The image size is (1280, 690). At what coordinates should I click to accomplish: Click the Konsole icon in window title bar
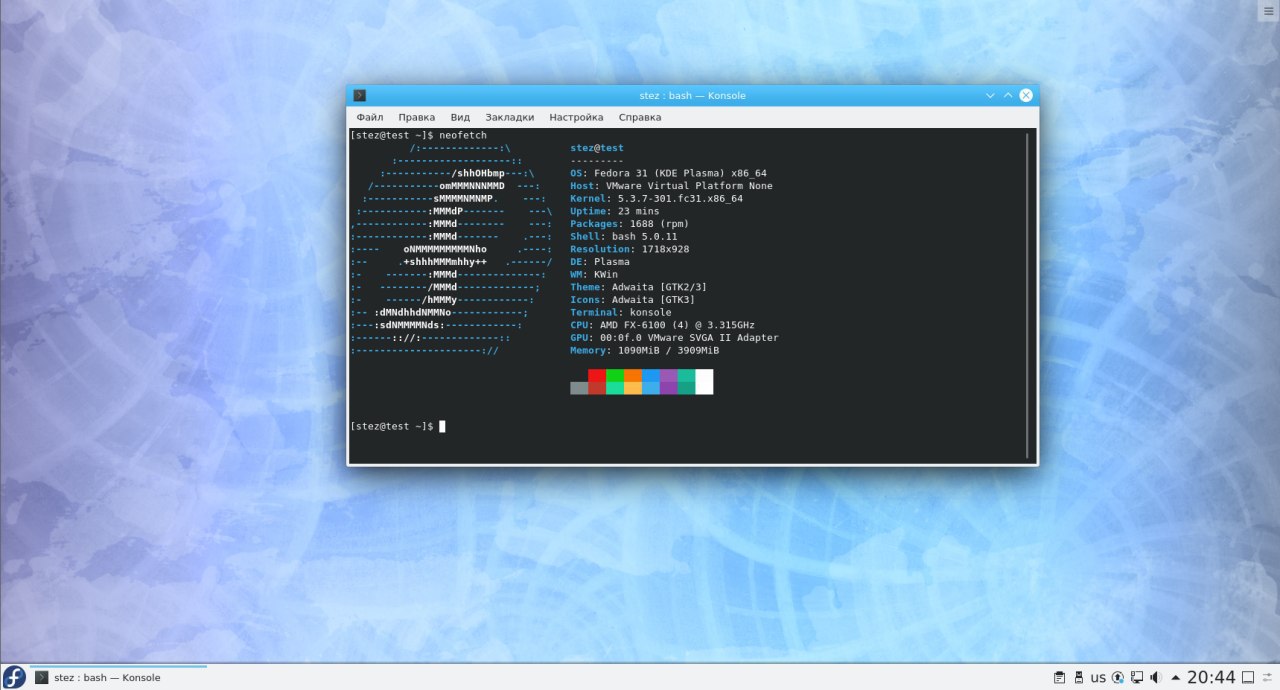[x=360, y=95]
